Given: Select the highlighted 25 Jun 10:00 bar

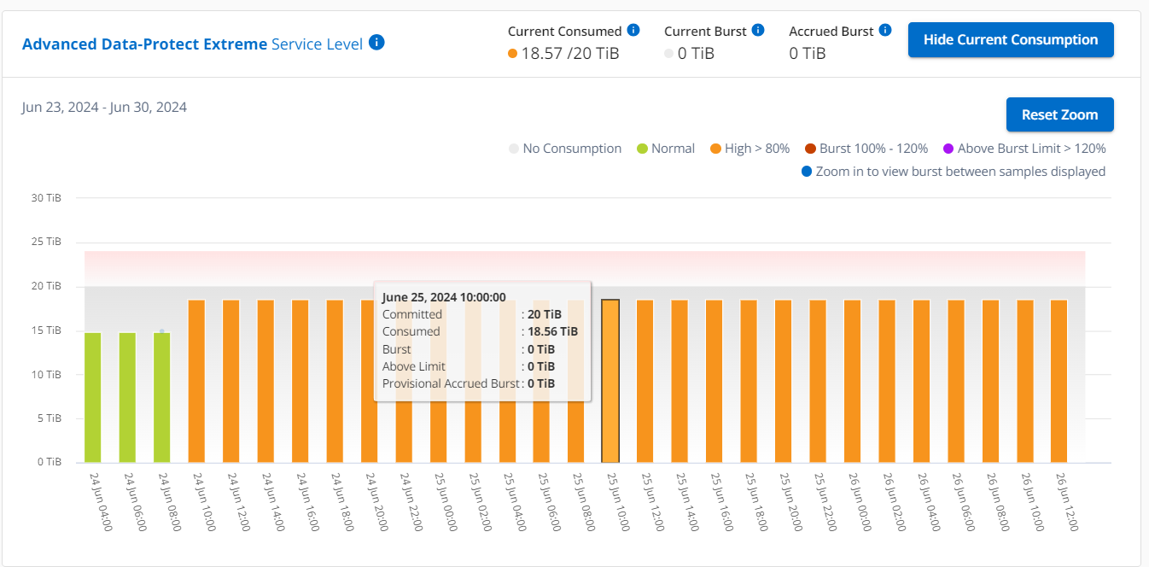Looking at the screenshot, I should point(610,380).
